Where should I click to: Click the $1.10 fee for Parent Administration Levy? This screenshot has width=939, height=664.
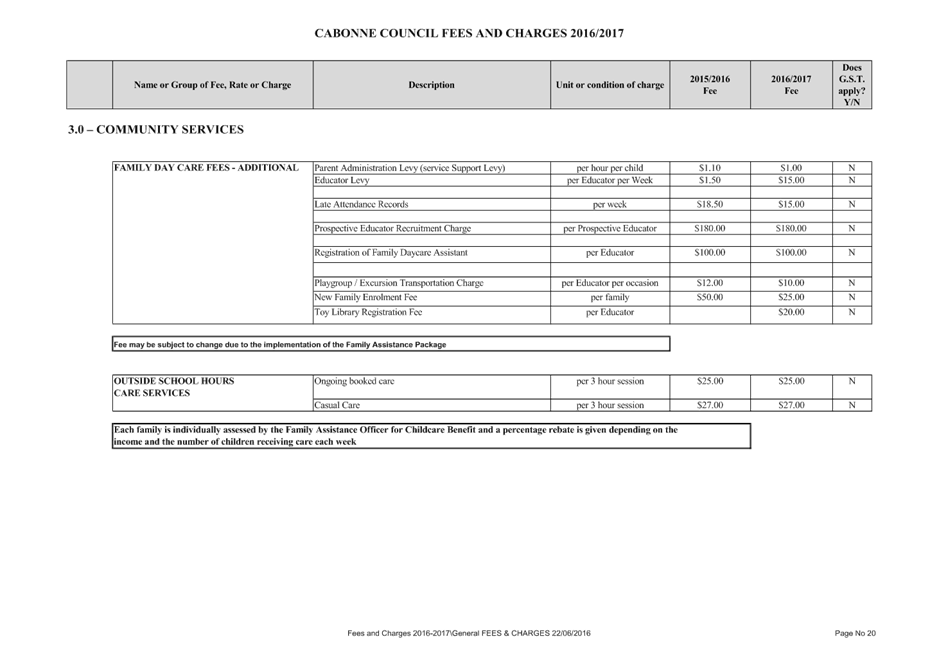(x=710, y=168)
